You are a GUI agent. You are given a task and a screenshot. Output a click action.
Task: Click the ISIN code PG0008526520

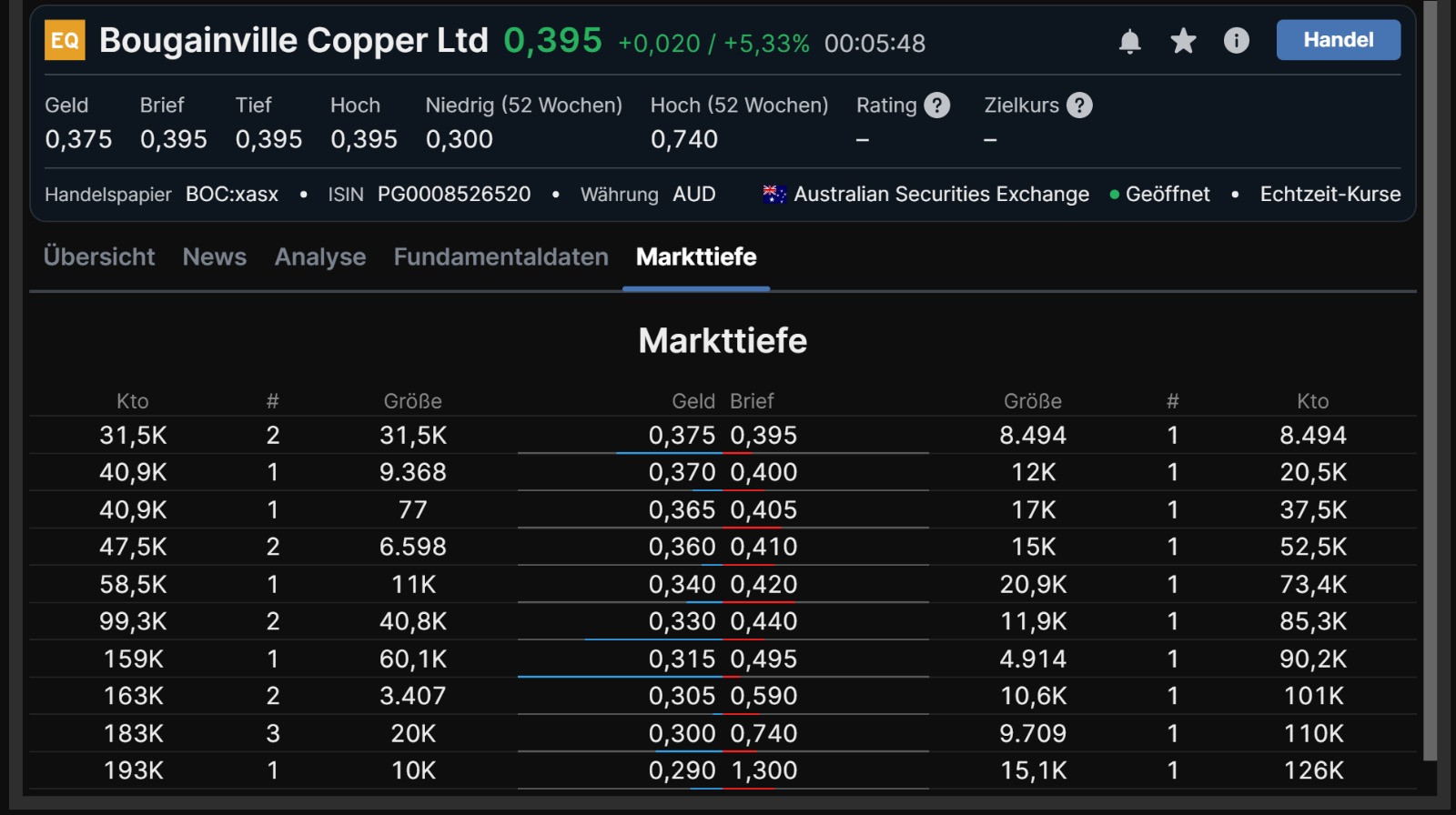(x=454, y=195)
